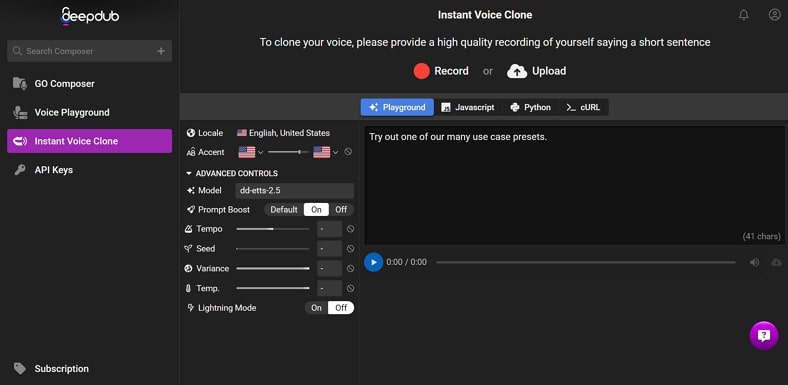
Task: Click the Lightning Mode bolt icon
Action: point(190,308)
